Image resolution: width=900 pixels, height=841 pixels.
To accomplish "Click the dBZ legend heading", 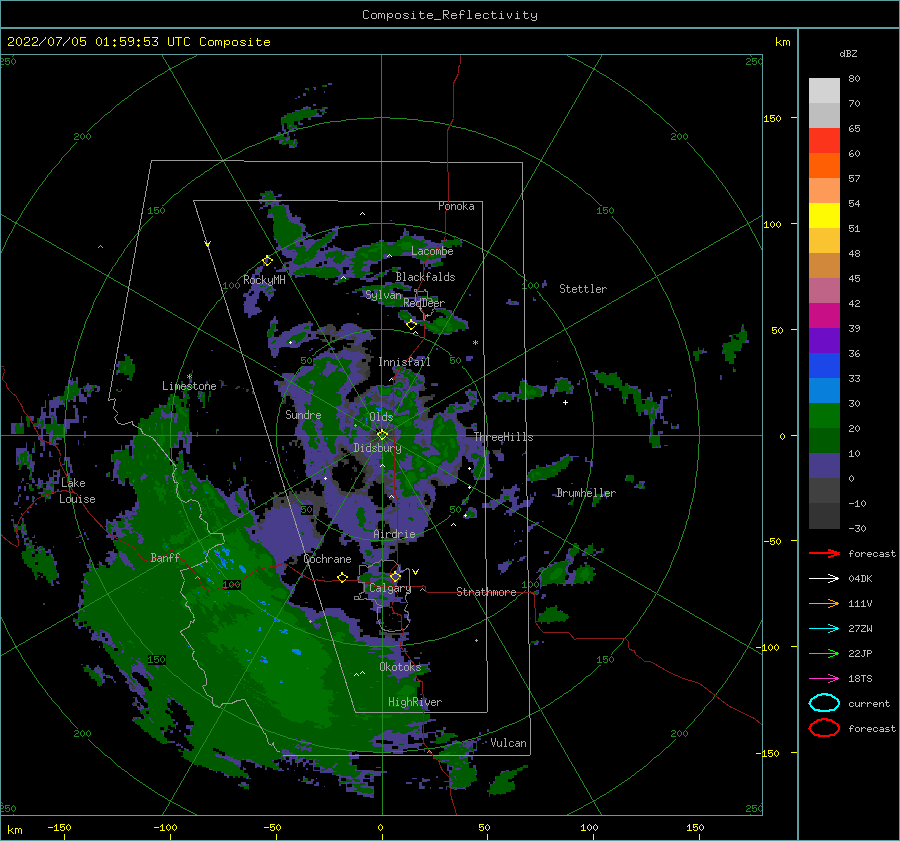I will click(x=848, y=53).
